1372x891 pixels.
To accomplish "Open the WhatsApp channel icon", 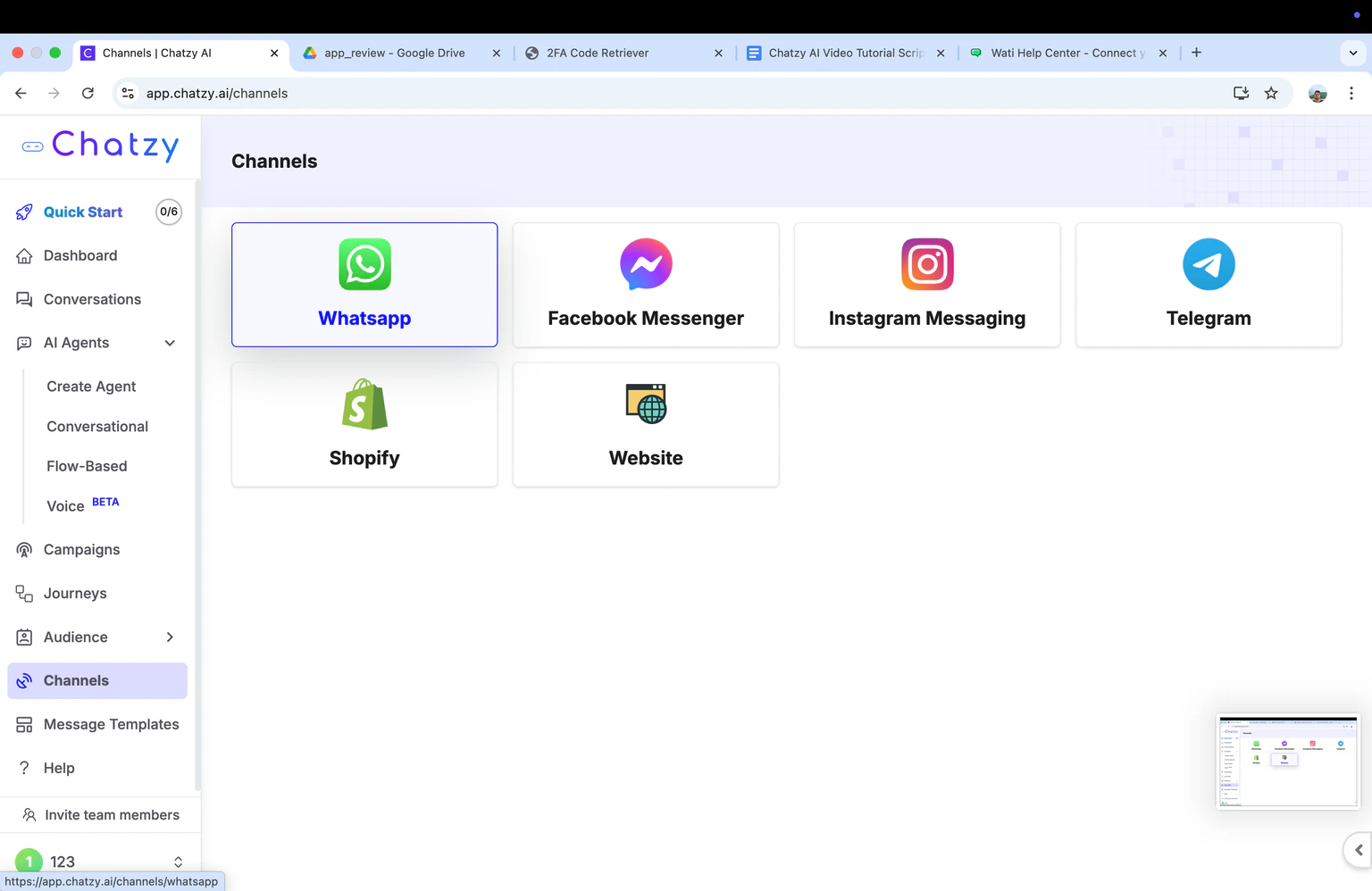I will (x=364, y=264).
